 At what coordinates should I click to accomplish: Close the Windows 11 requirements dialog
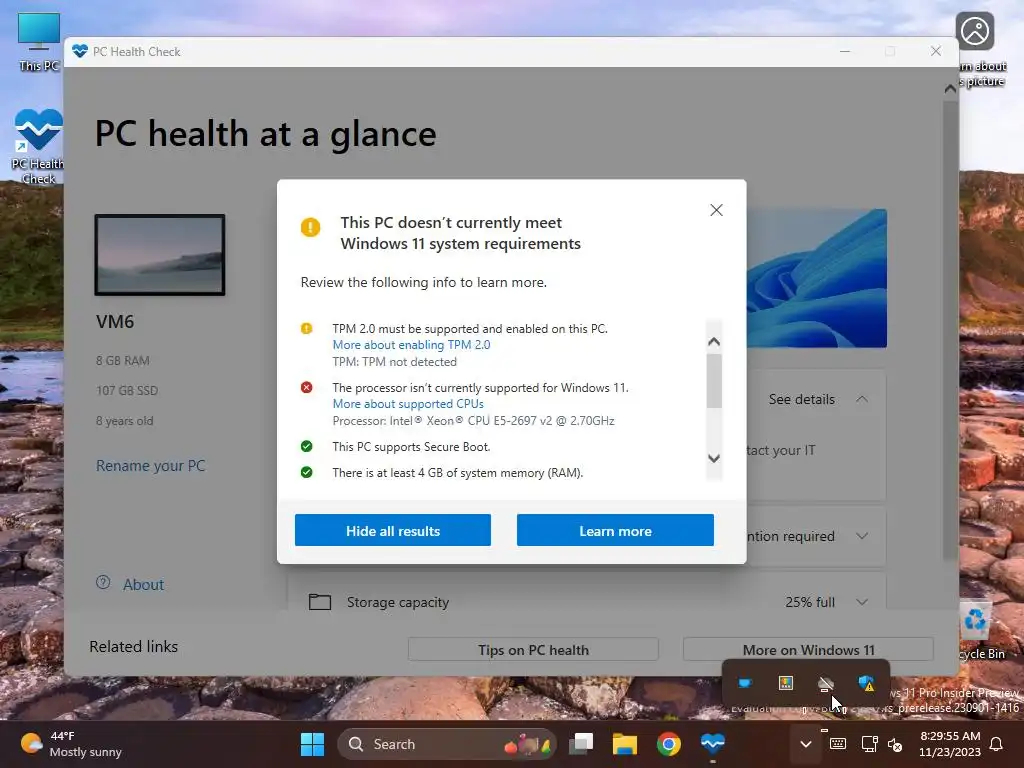[x=716, y=210]
